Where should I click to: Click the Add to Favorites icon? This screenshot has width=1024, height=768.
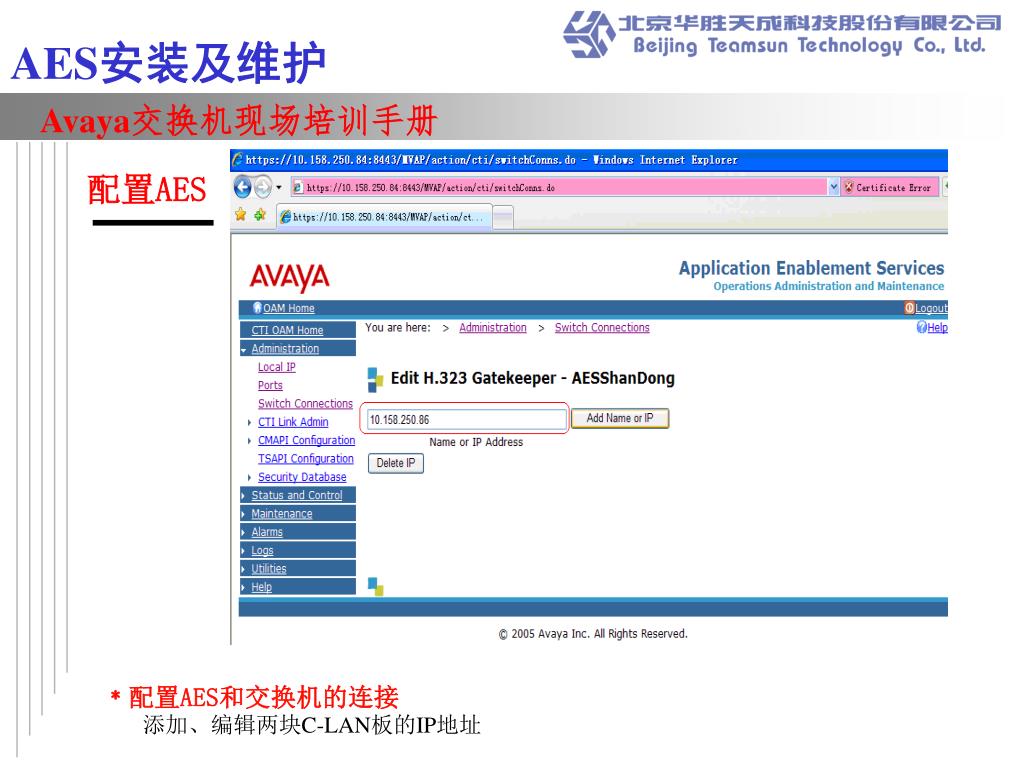(x=260, y=215)
